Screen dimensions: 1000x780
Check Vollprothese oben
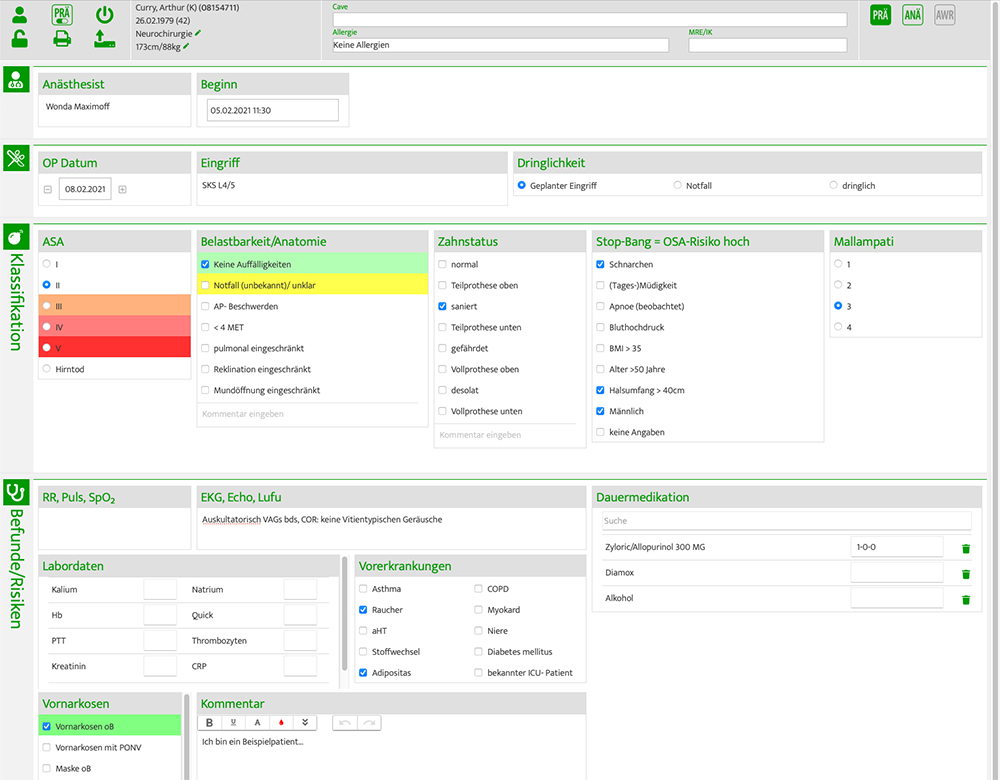442,369
